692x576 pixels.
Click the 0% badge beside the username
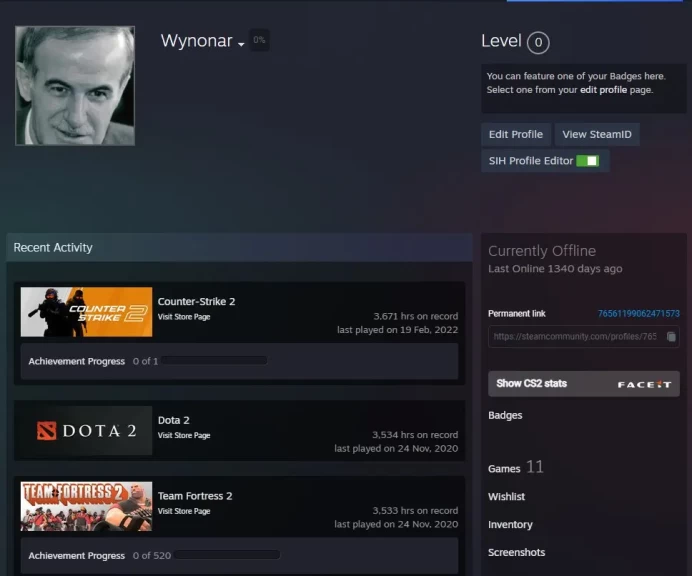click(x=259, y=40)
